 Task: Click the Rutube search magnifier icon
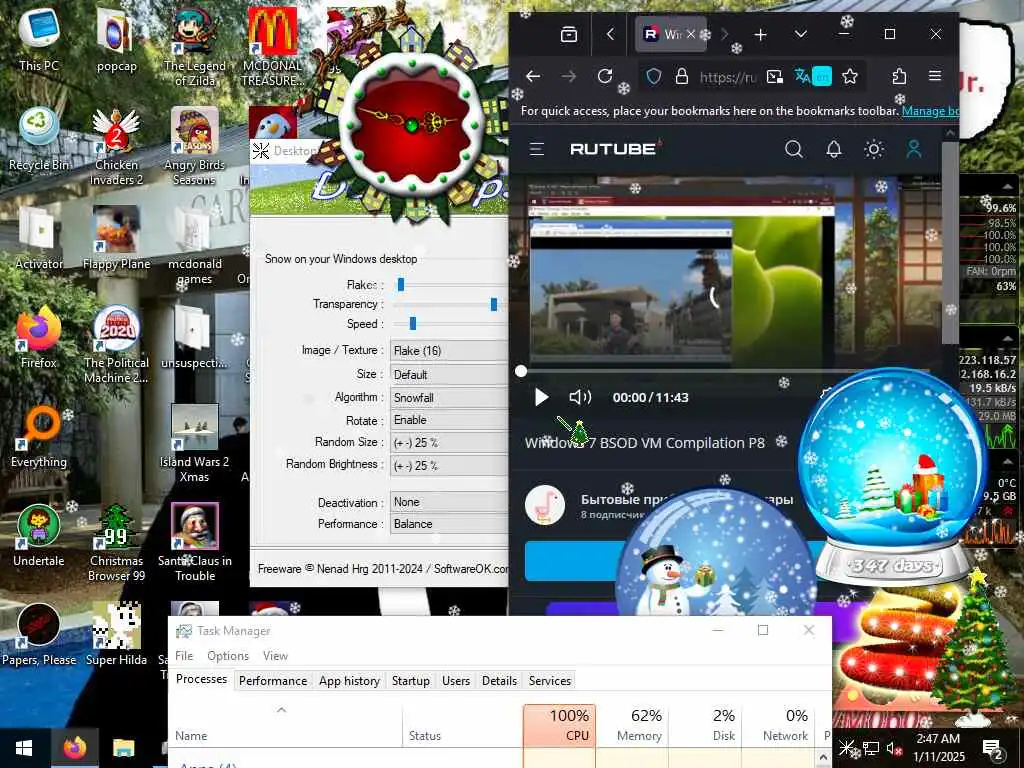(793, 150)
